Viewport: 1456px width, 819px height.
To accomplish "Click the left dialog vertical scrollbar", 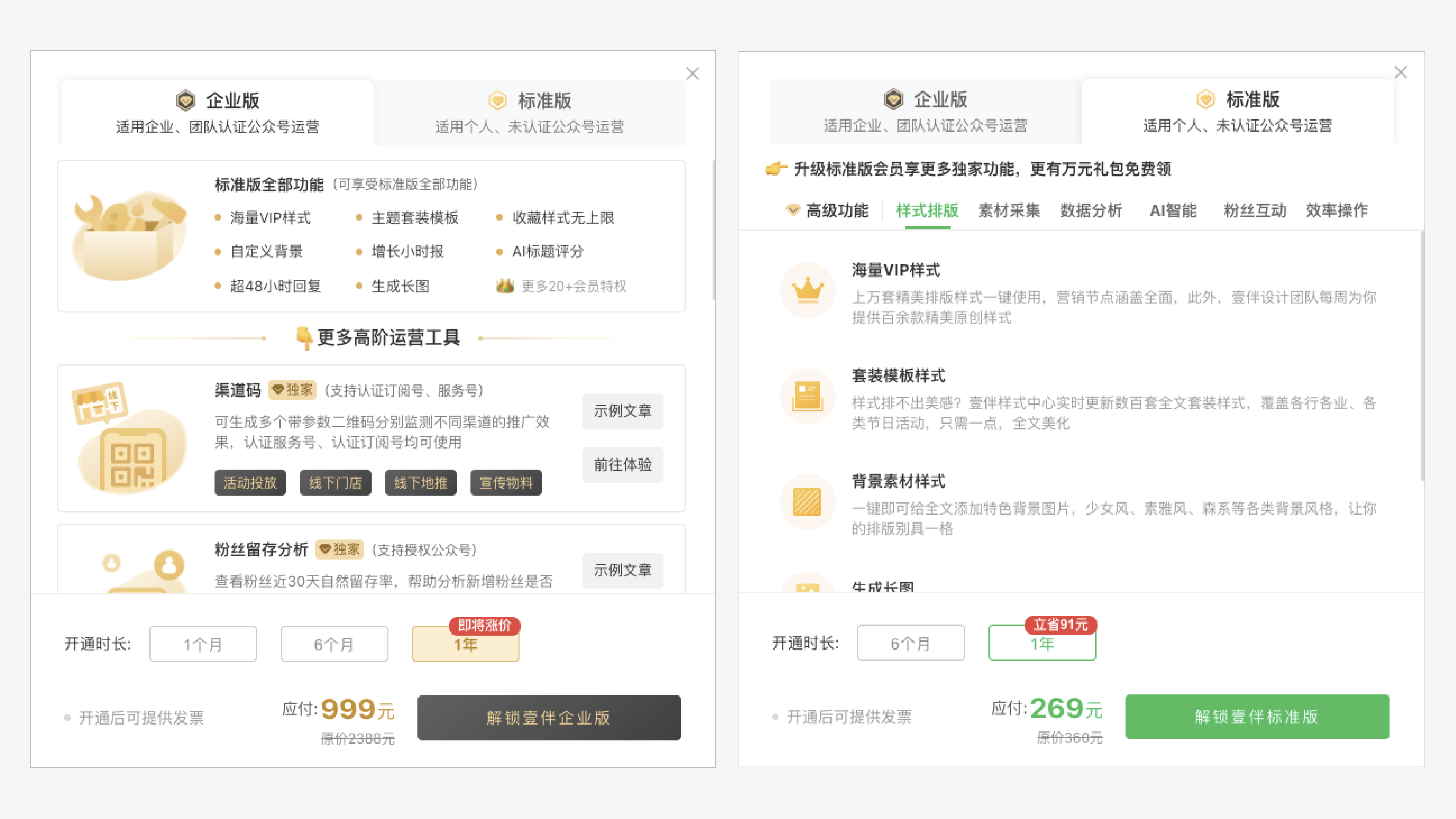I will (x=713, y=231).
